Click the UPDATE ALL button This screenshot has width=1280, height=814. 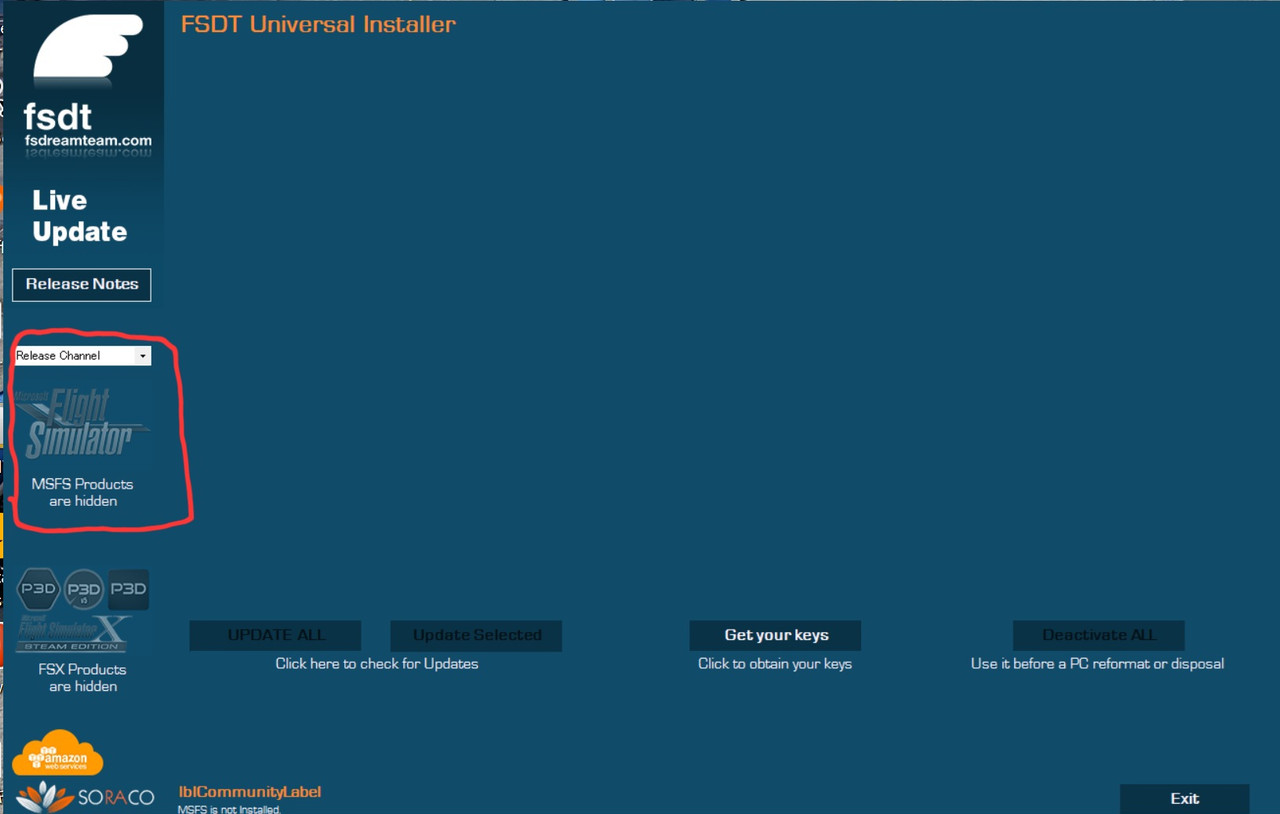click(x=276, y=635)
